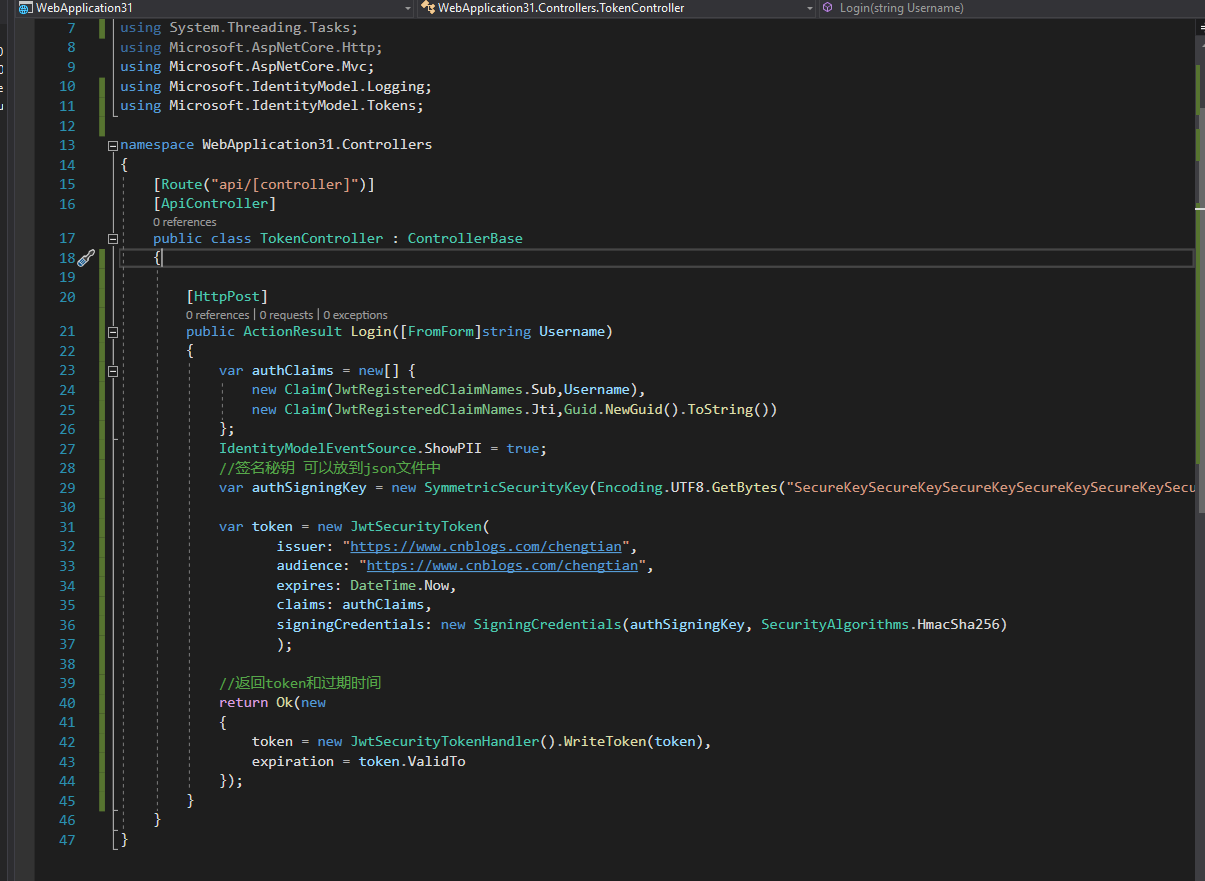This screenshot has width=1205, height=881.
Task: Click "0 references" above the Login method
Action: coord(217,315)
